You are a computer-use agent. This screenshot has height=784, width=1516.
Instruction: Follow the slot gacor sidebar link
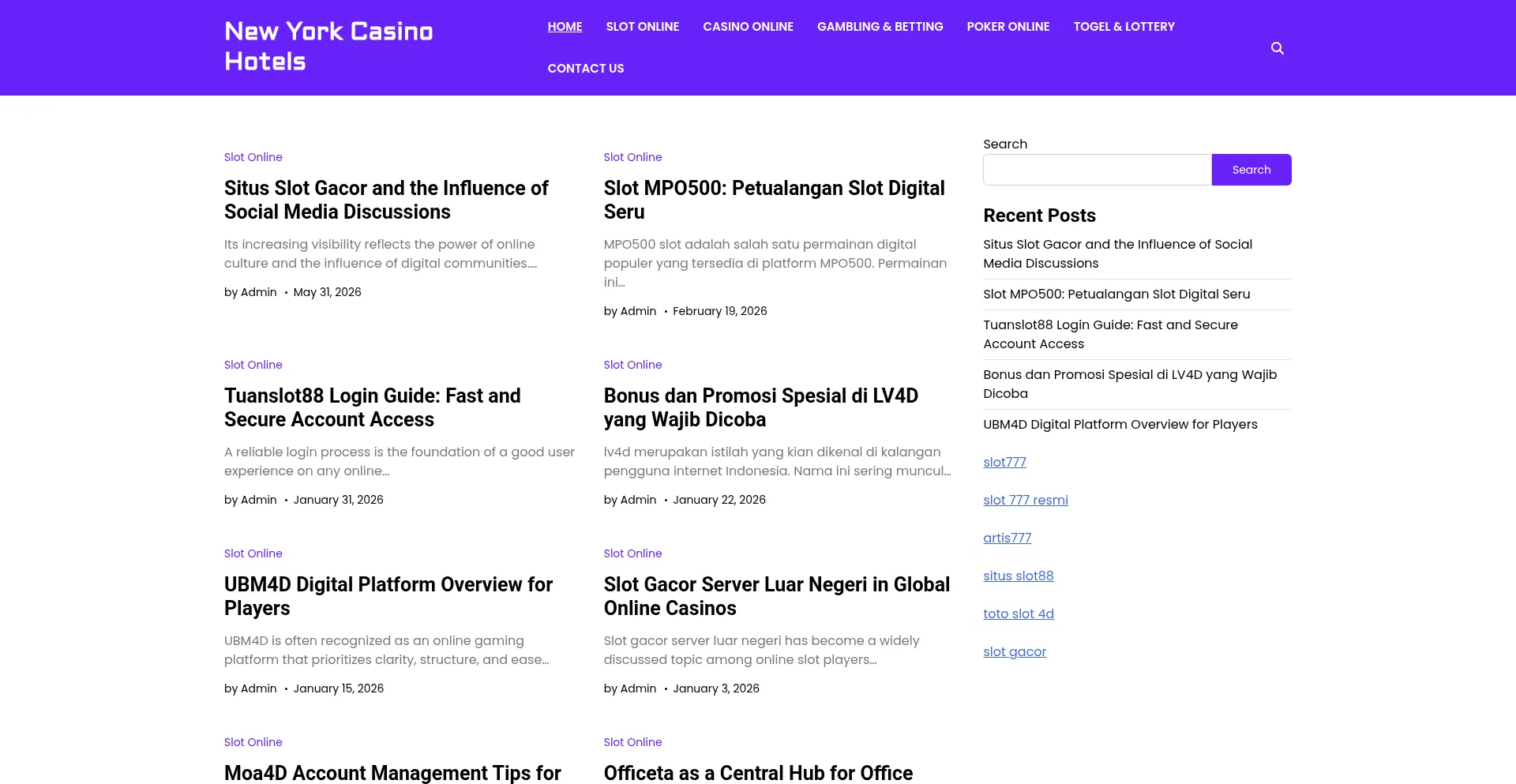(1015, 652)
